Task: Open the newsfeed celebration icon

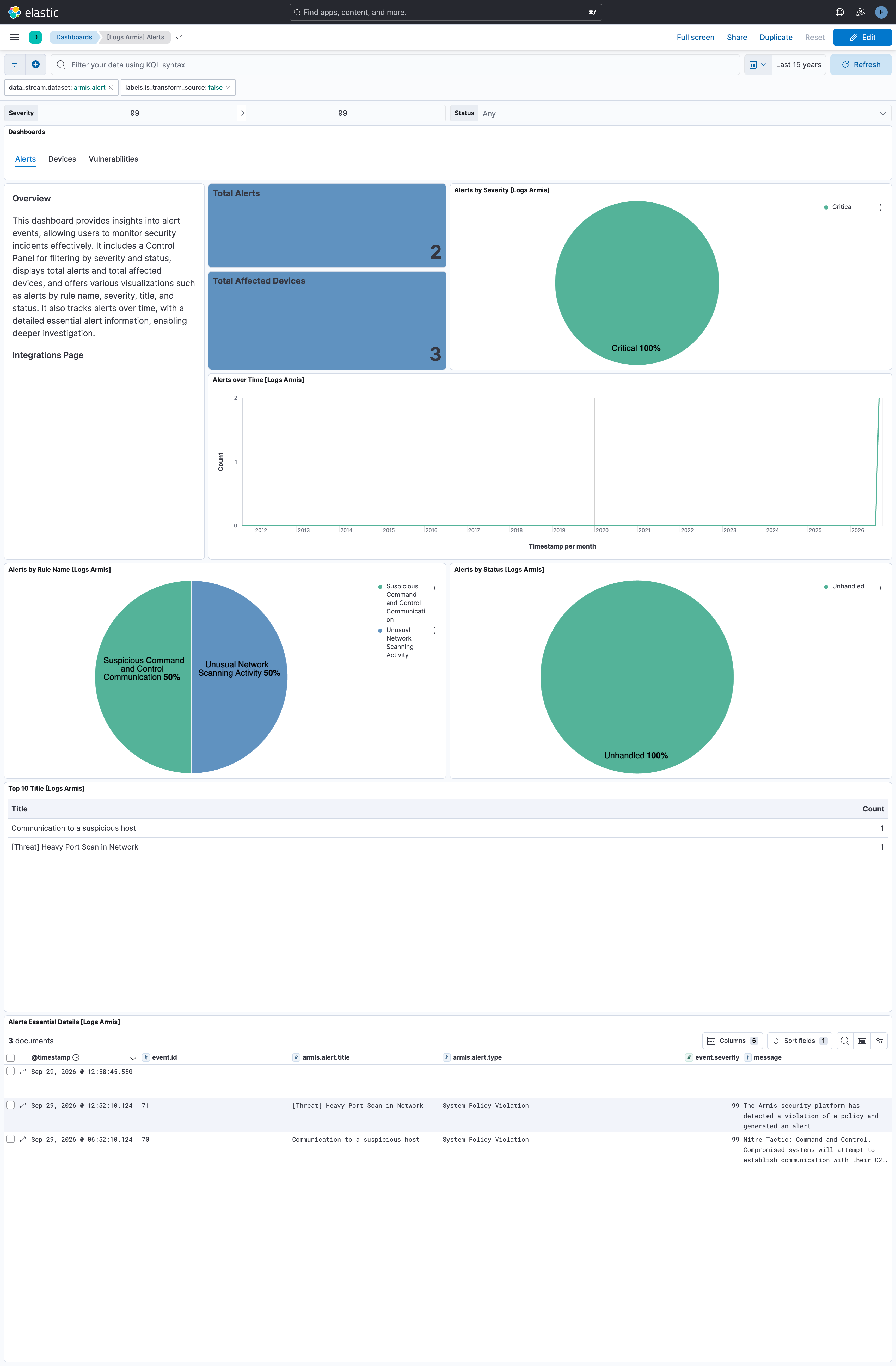Action: coord(860,12)
